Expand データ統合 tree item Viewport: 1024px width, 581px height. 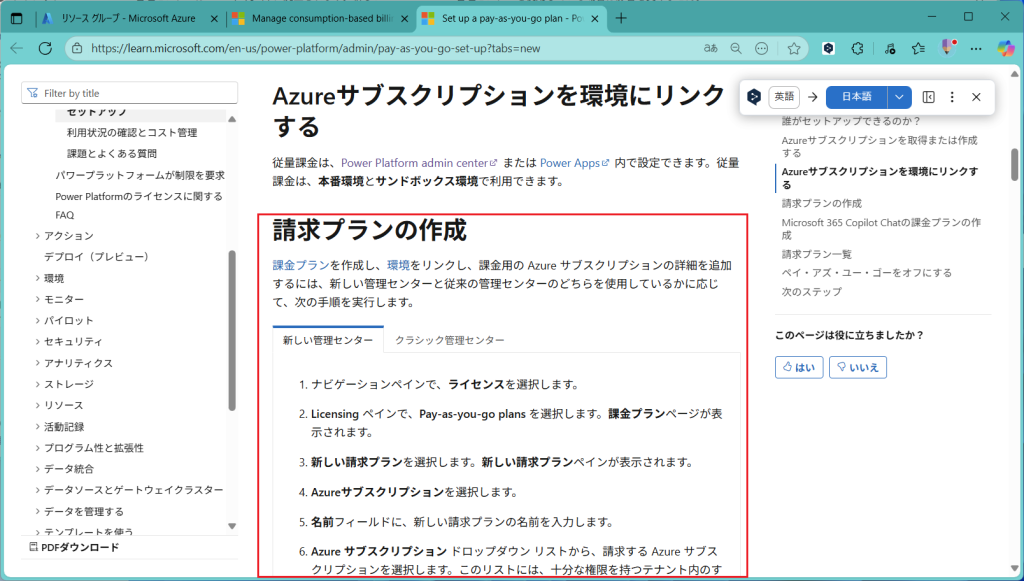[37, 469]
